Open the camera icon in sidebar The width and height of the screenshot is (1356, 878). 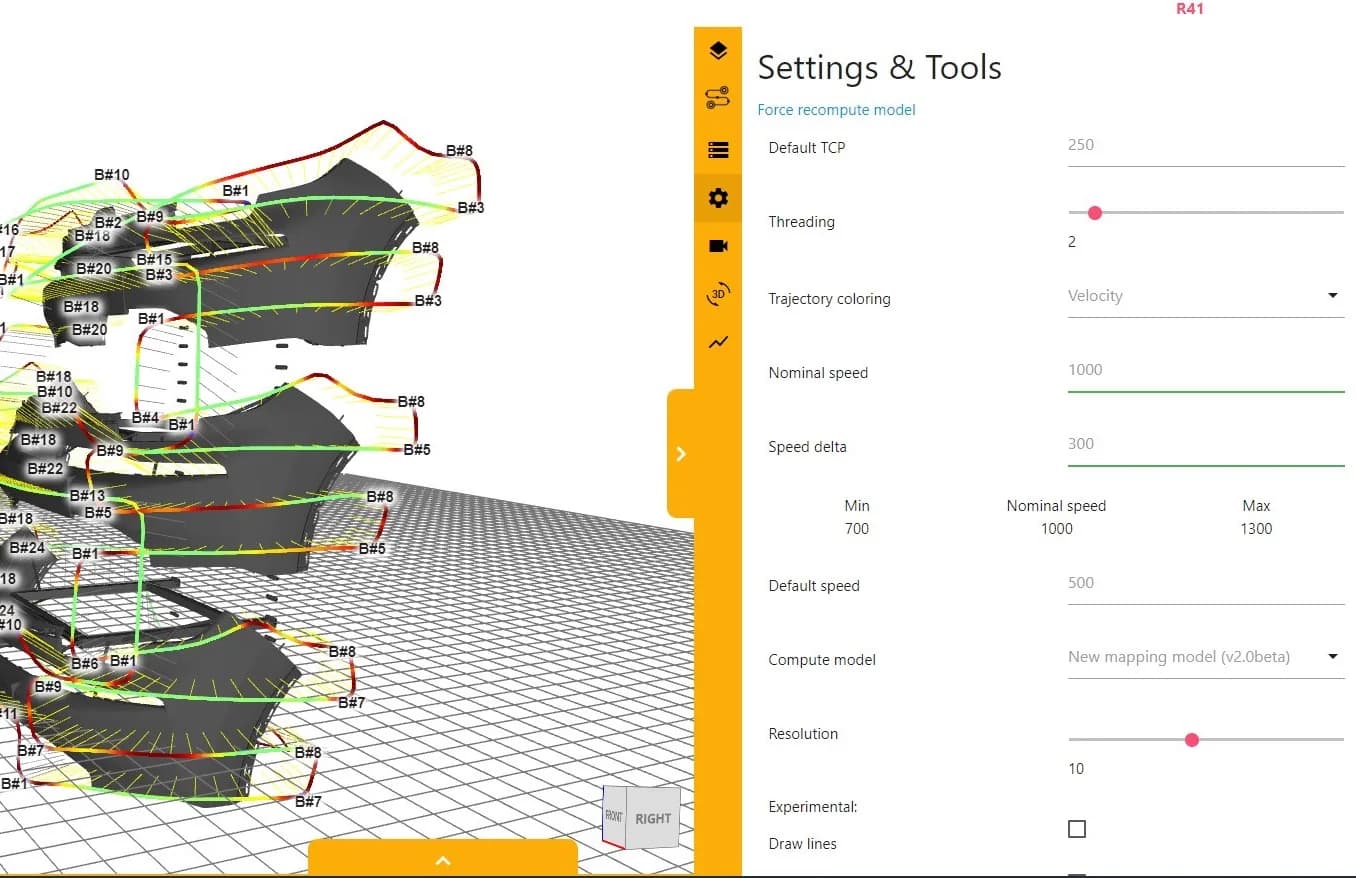[x=718, y=246]
